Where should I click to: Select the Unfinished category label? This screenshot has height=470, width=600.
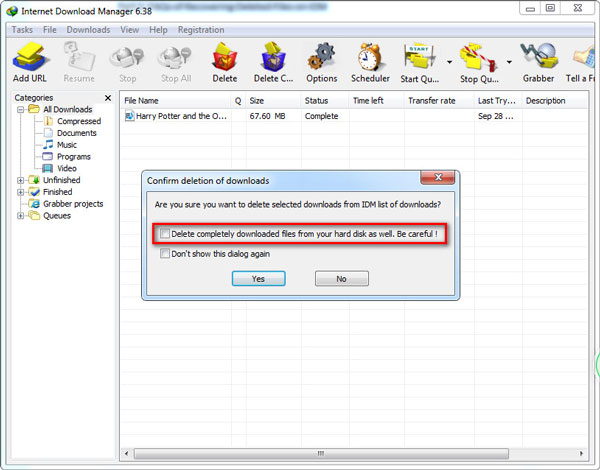coord(62,180)
